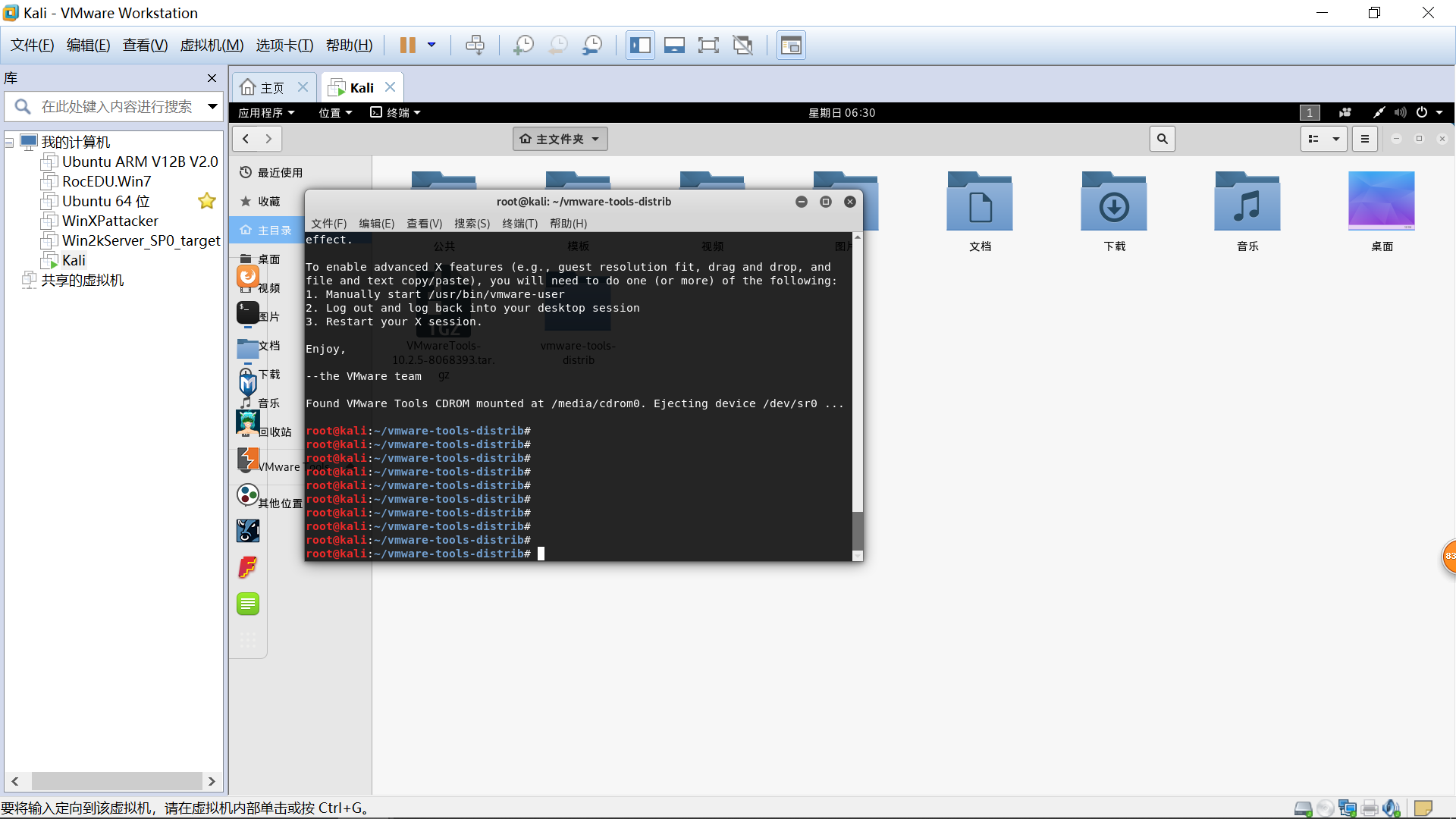Select Win2kServer_SP0_target in the library
This screenshot has width=1456, height=819.
click(140, 240)
